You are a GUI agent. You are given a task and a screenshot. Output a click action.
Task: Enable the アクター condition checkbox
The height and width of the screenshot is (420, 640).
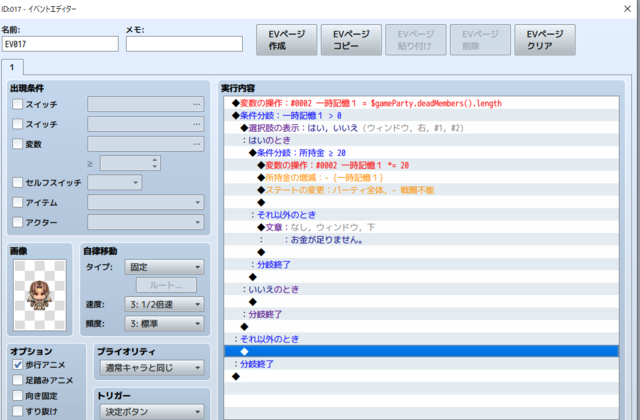pos(18,222)
